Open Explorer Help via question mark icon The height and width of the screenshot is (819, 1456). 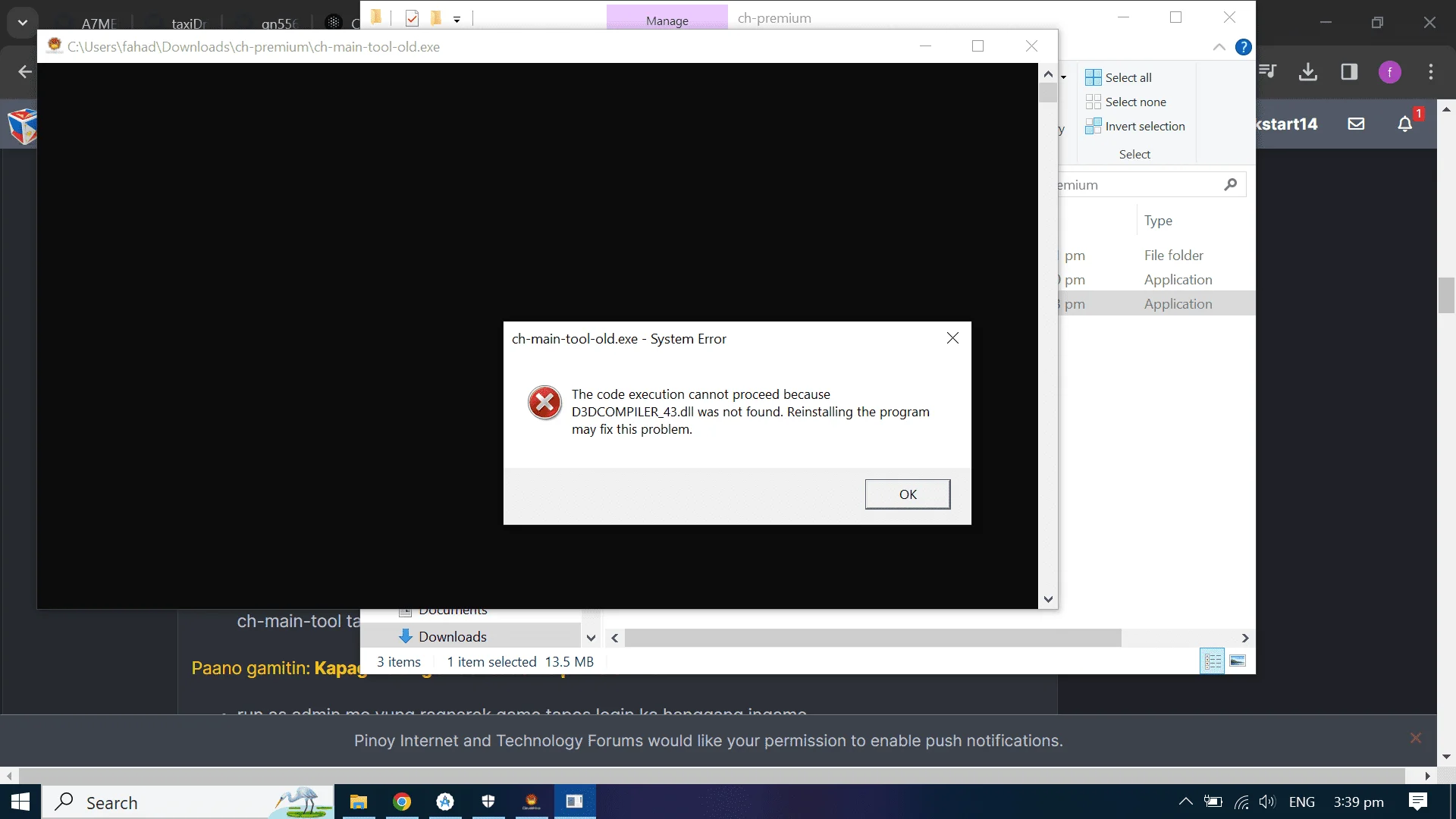point(1243,47)
